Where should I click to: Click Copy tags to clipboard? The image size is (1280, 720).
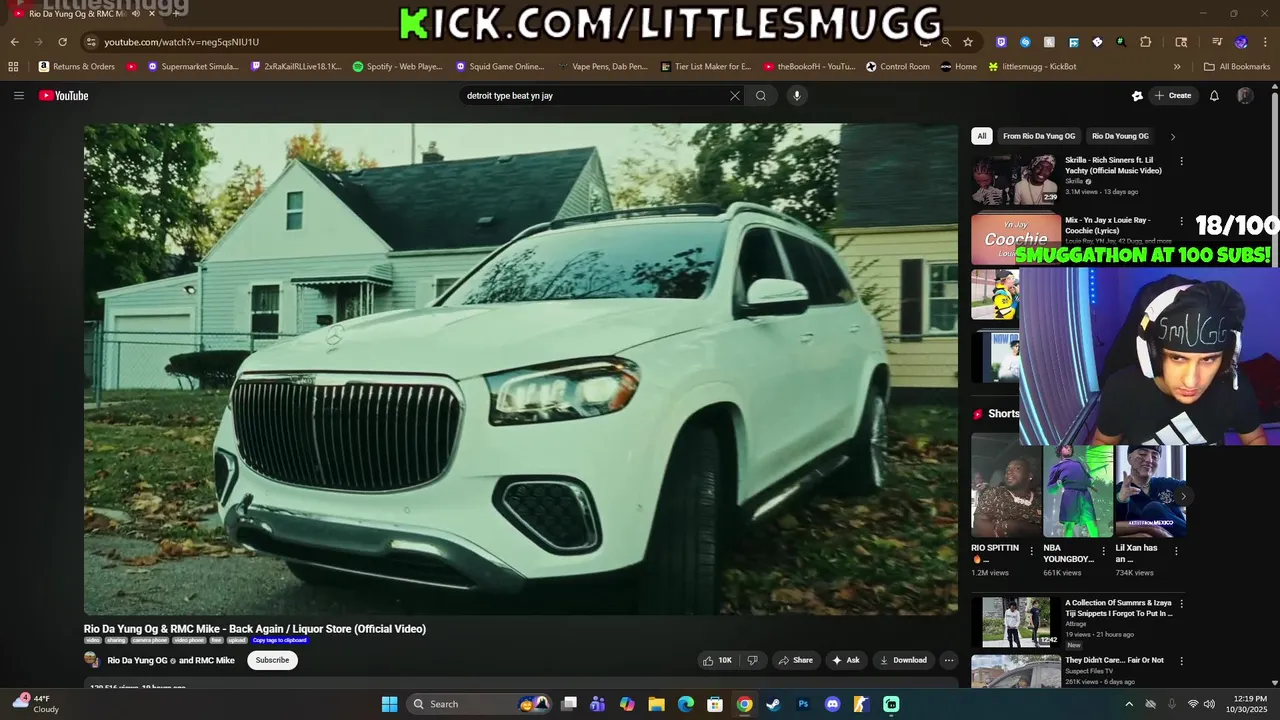tap(280, 640)
